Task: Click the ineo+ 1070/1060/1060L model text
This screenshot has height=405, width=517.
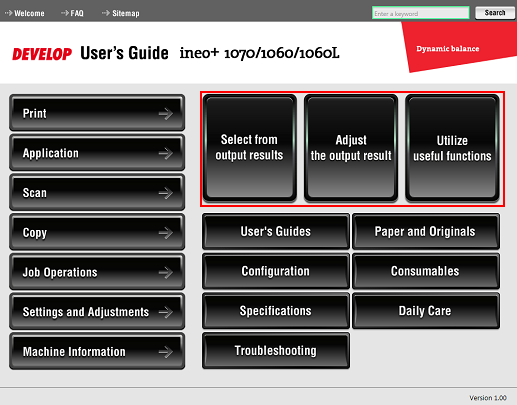Action: click(x=260, y=53)
